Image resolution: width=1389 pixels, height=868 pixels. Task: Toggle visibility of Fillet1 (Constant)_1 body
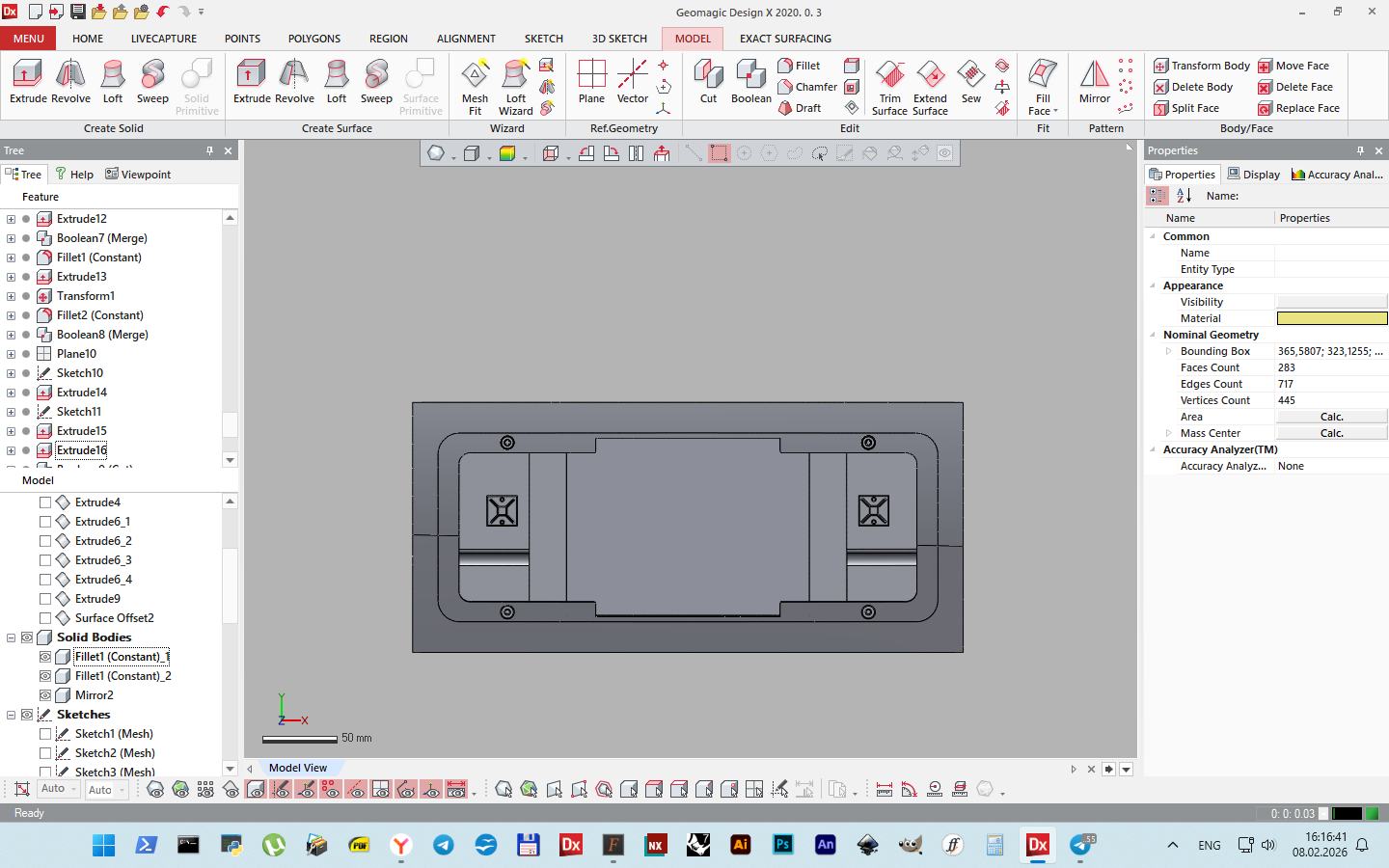click(x=44, y=657)
